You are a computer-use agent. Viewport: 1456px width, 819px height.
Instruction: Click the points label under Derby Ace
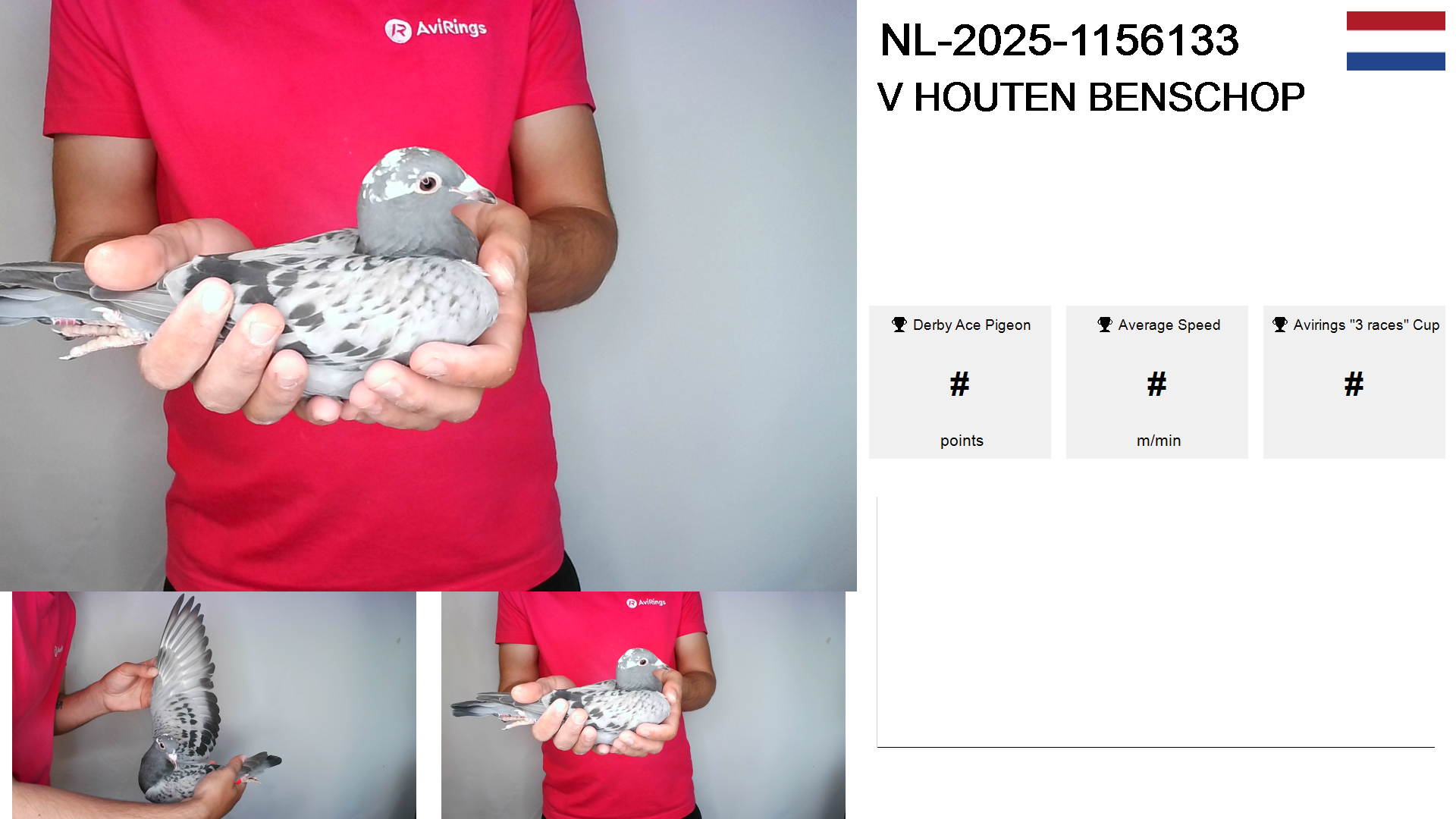[962, 441]
